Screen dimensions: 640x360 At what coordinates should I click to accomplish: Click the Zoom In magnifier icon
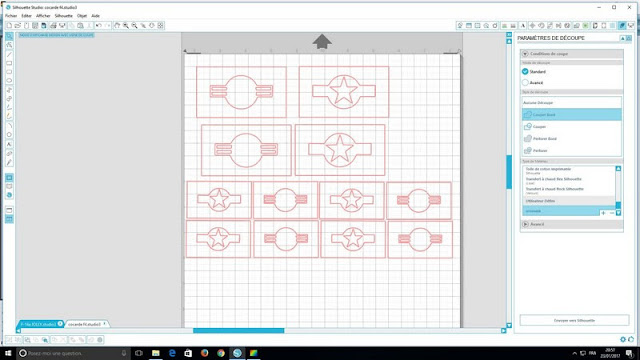pos(126,25)
